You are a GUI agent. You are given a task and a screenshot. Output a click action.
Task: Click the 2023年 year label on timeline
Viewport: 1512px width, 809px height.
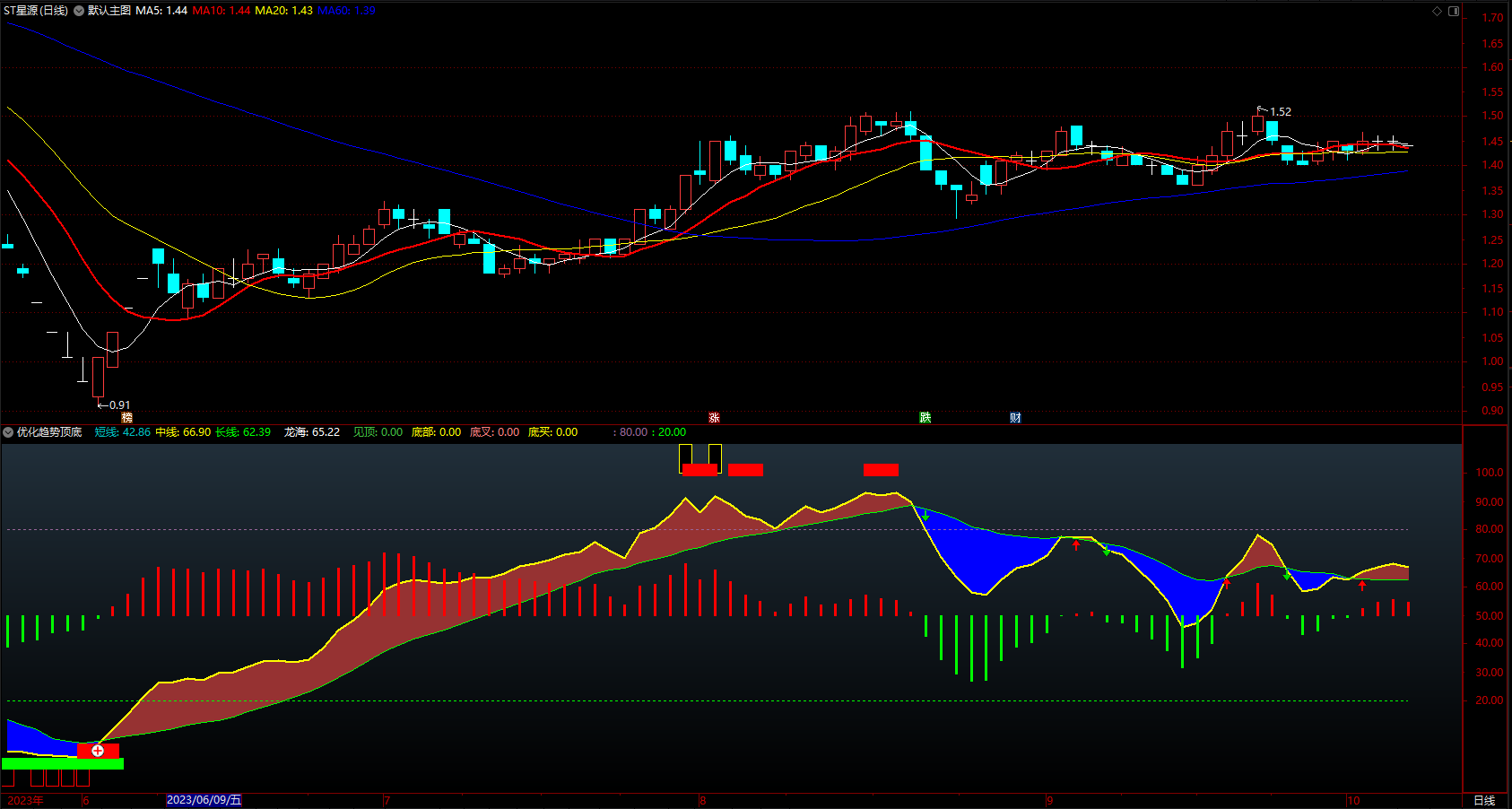[25, 800]
